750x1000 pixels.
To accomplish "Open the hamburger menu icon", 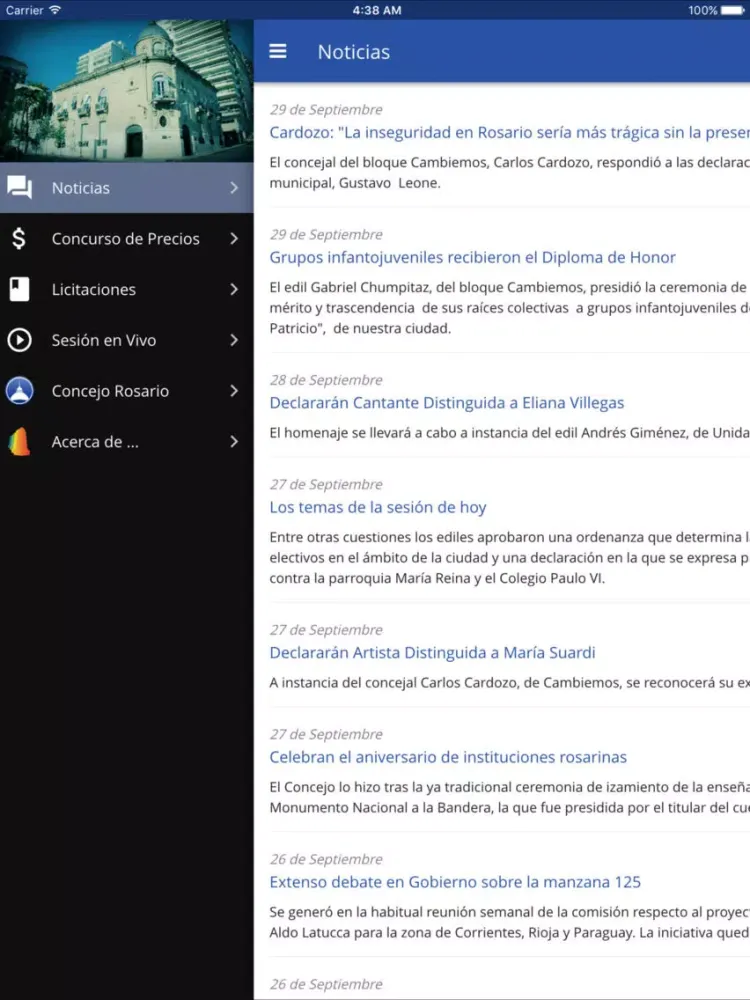I will pyautogui.click(x=277, y=52).
